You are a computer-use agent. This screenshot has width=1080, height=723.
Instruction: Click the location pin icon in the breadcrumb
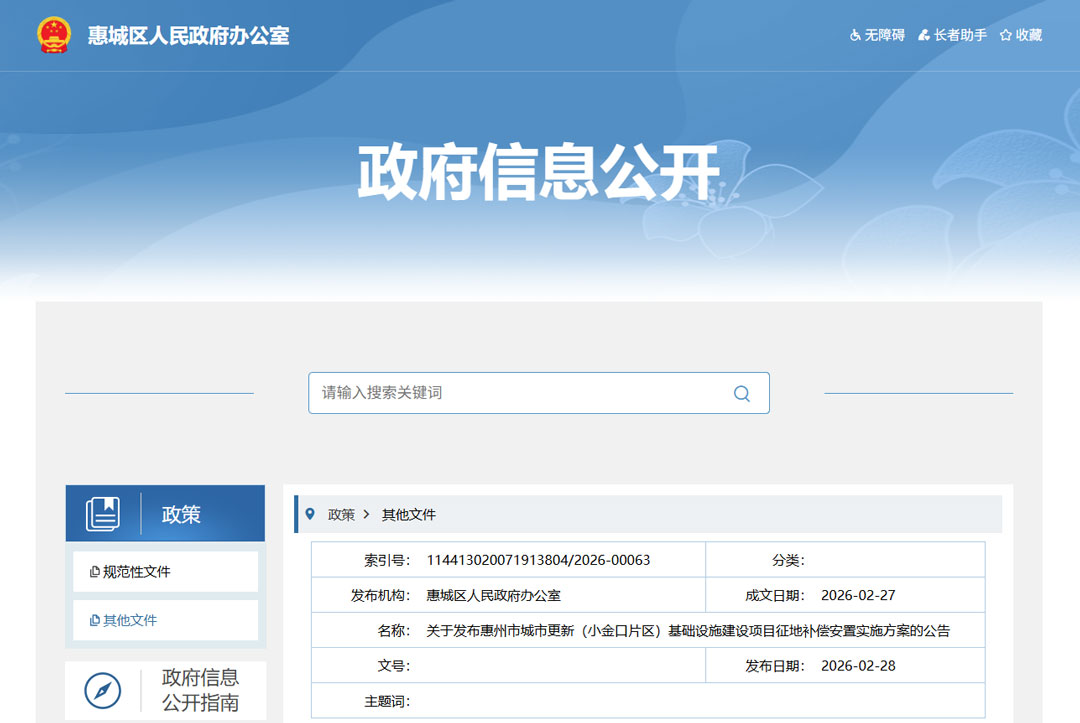pos(311,513)
